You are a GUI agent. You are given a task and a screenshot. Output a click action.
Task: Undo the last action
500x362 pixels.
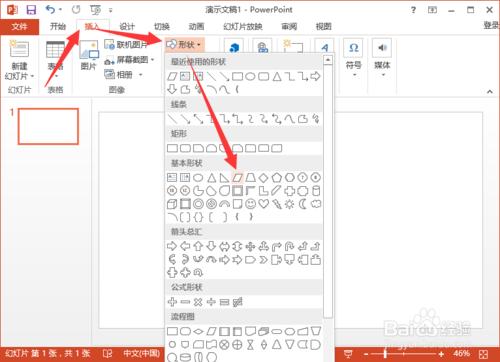51,10
